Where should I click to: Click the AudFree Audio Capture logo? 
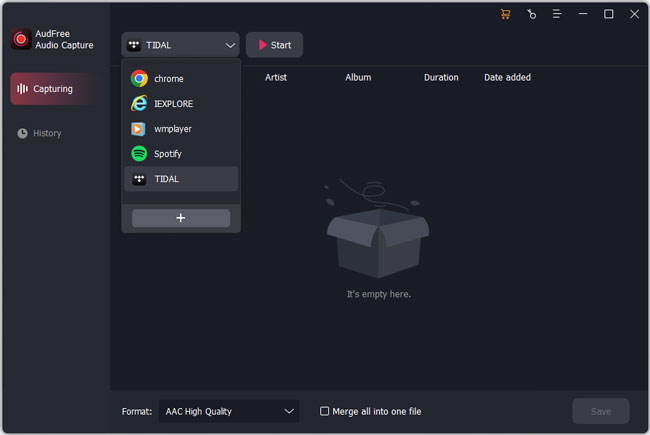21,39
